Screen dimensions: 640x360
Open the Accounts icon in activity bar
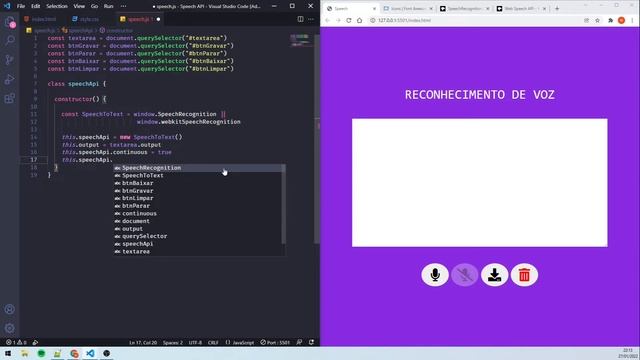(x=9, y=309)
